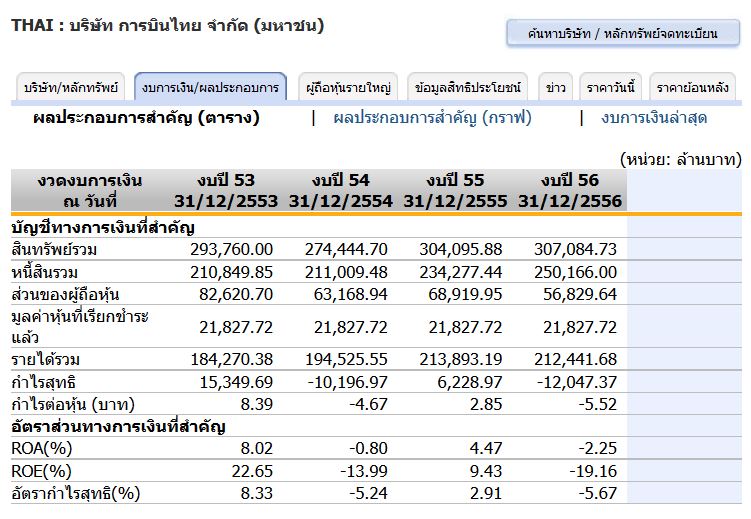Screen dimensions: 751x519
Task: Click liabilities value 250,166.00
Action: click(575, 272)
